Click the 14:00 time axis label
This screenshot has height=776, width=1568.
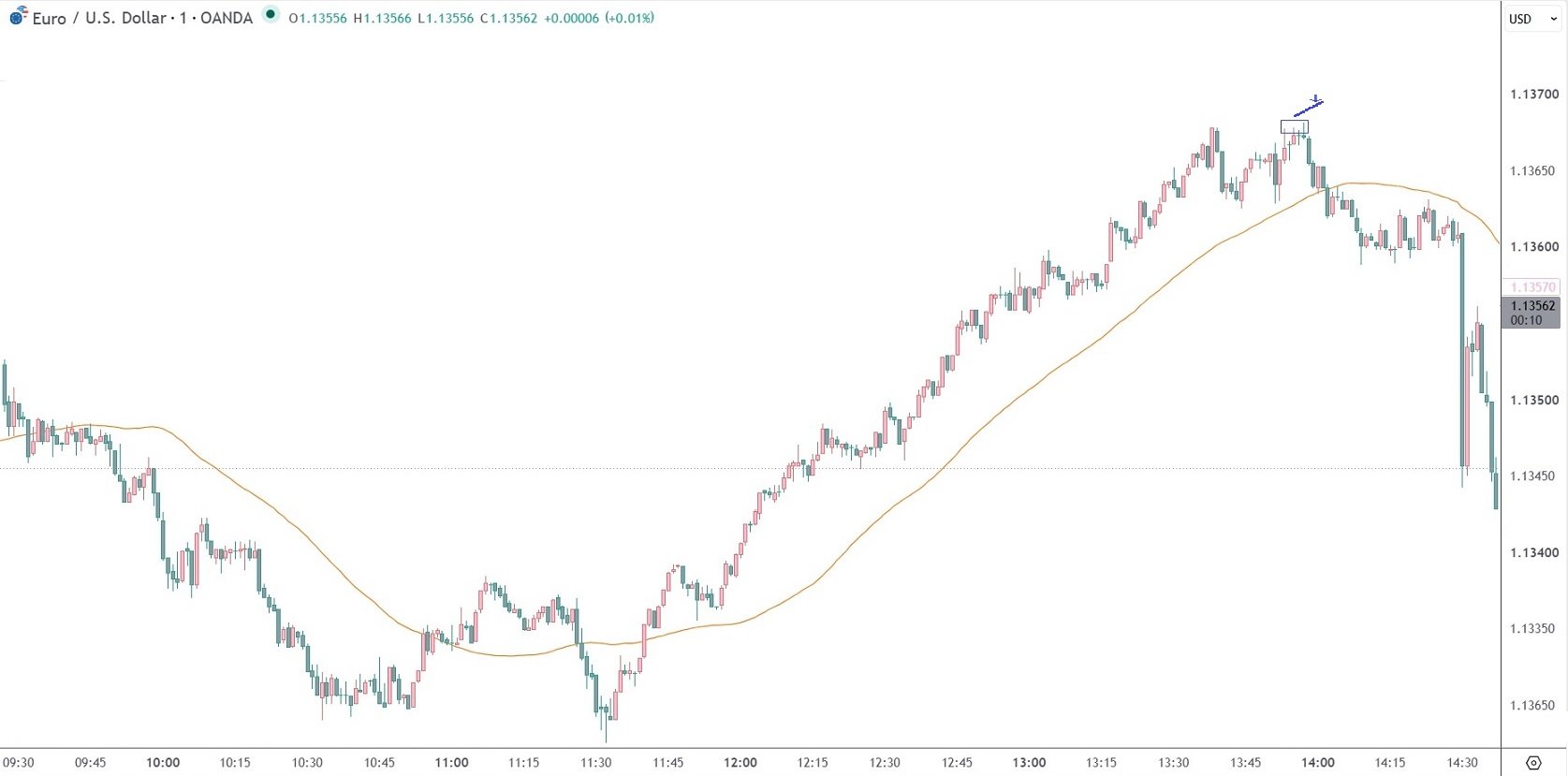click(x=1318, y=763)
